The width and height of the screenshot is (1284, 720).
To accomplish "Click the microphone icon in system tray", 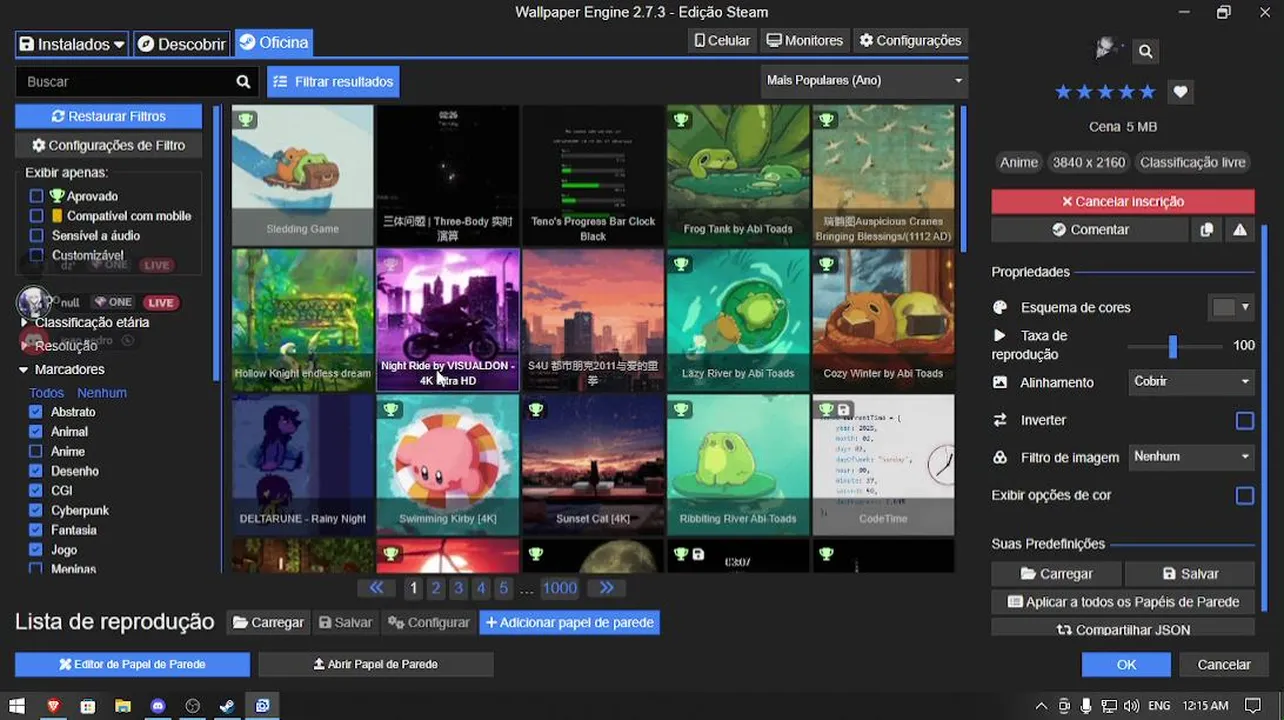I will (x=1086, y=706).
